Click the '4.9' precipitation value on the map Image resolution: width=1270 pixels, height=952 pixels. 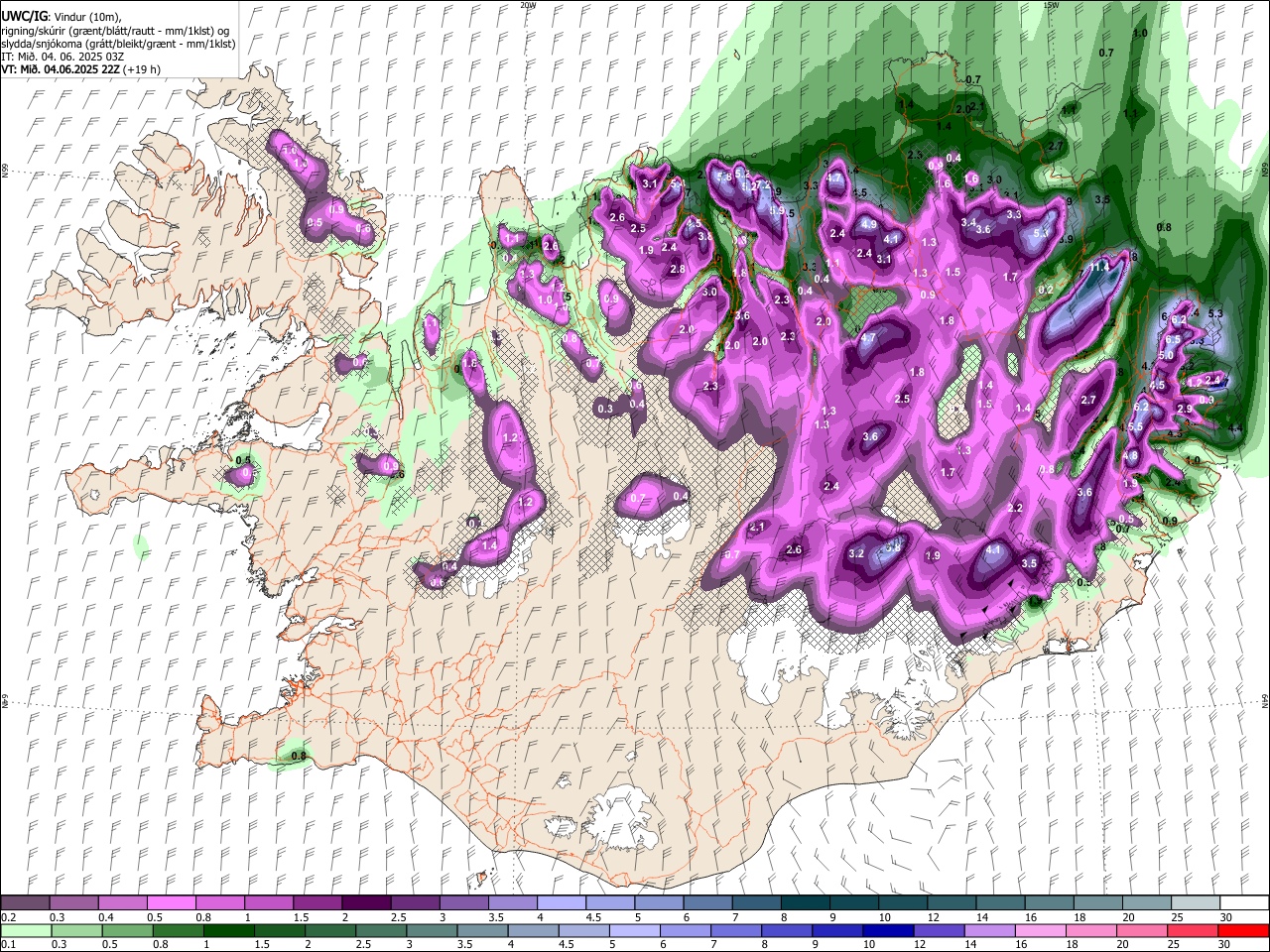pyautogui.click(x=869, y=225)
